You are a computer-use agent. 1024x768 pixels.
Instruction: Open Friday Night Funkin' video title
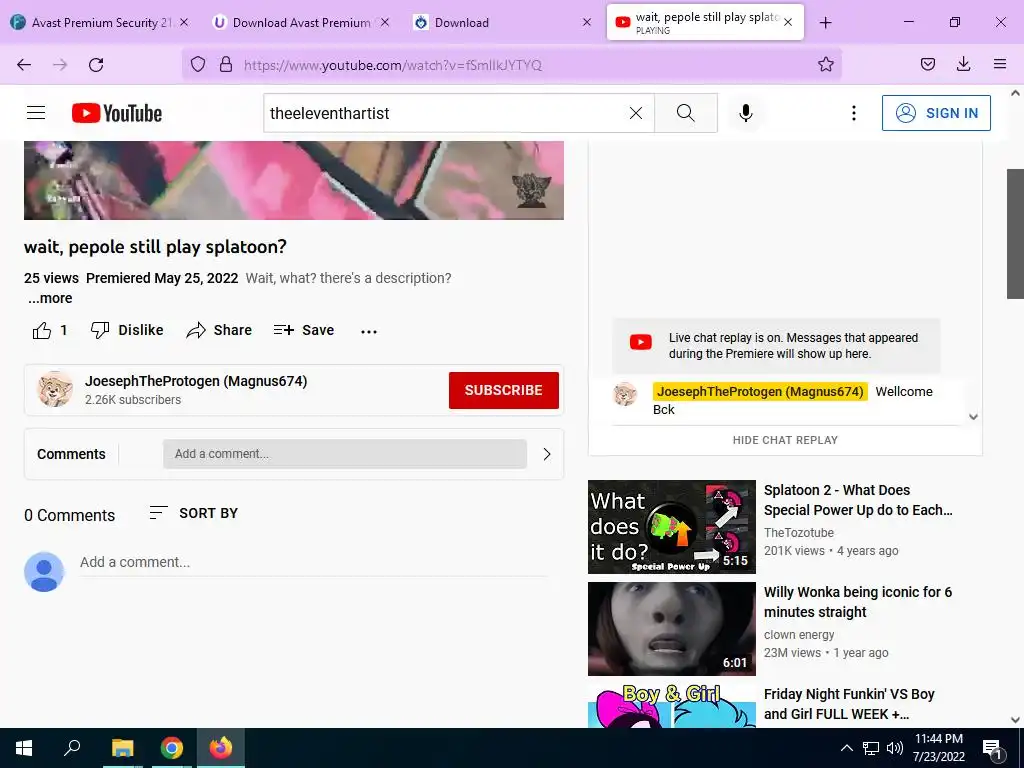click(849, 704)
